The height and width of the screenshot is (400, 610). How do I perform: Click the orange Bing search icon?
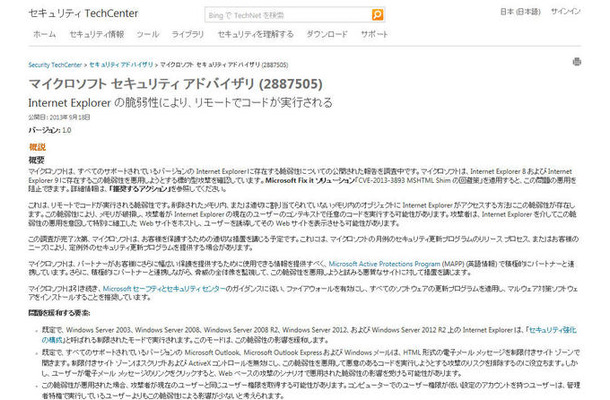tap(377, 15)
